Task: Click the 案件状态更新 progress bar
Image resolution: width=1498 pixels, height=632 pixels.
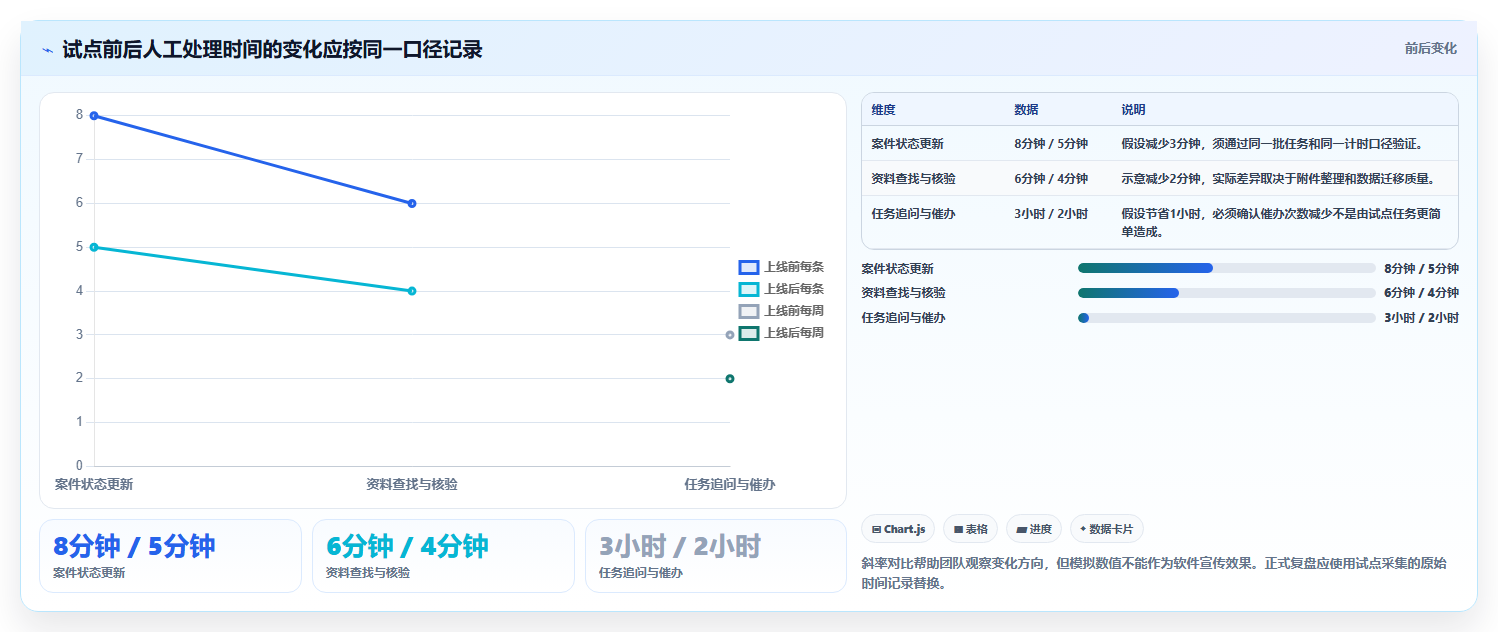Action: tap(1227, 268)
